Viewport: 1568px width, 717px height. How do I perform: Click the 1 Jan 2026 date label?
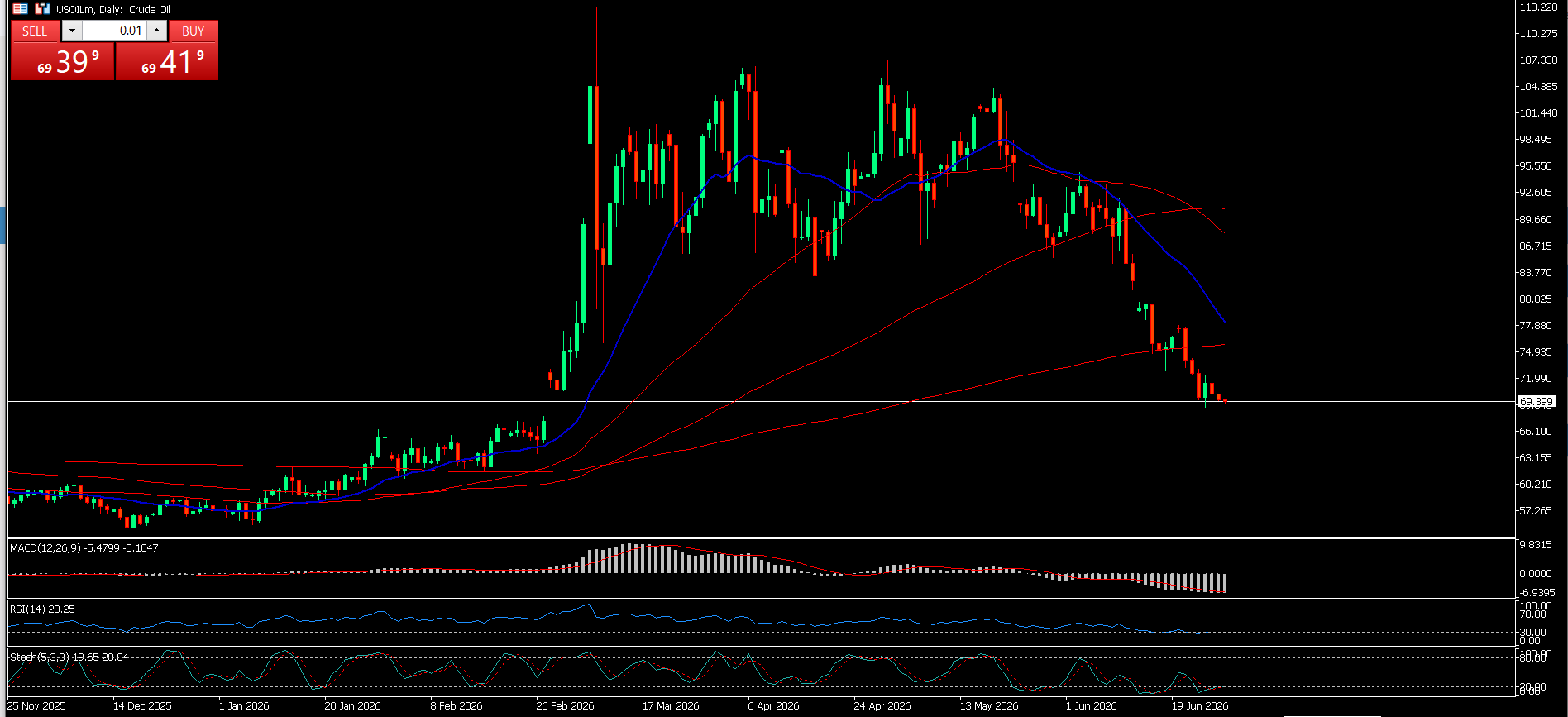[244, 705]
